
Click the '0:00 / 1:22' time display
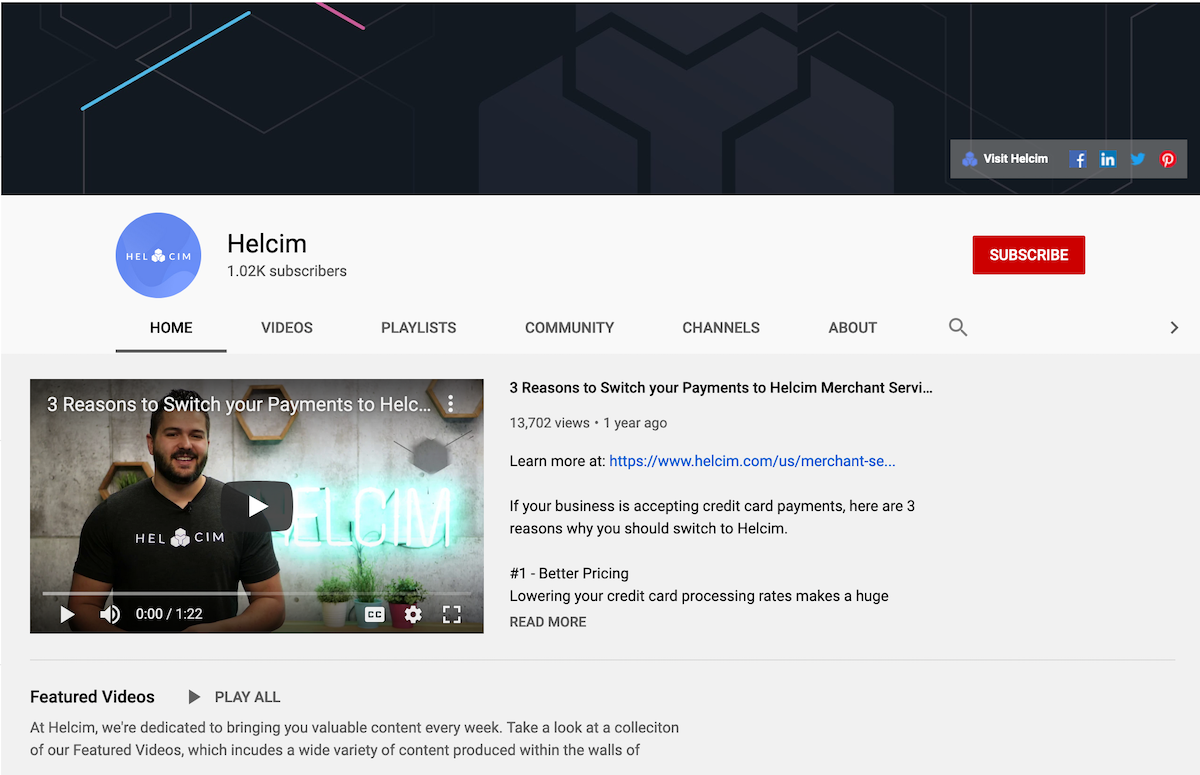point(169,614)
